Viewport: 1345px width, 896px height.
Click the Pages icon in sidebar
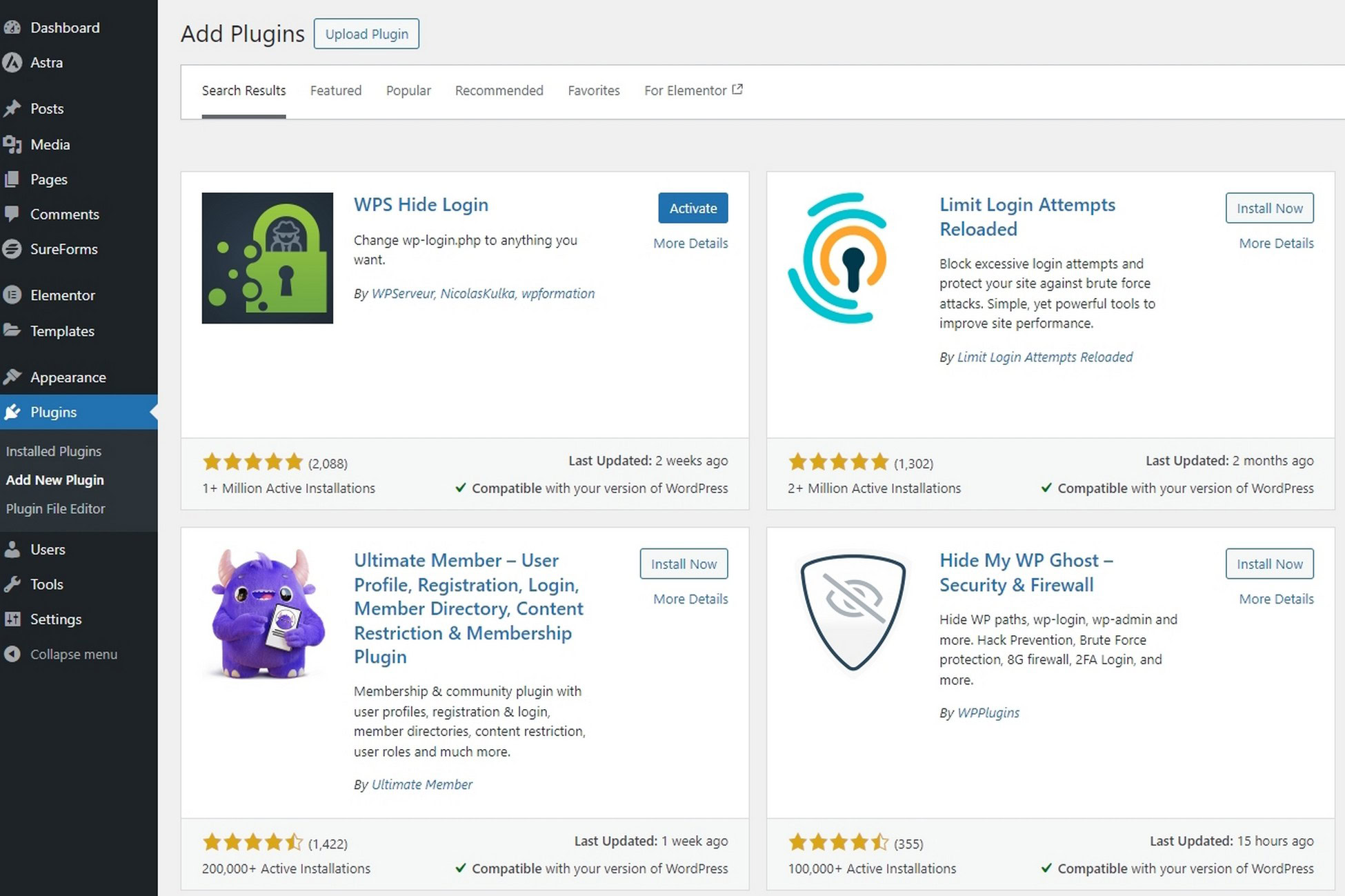(12, 179)
